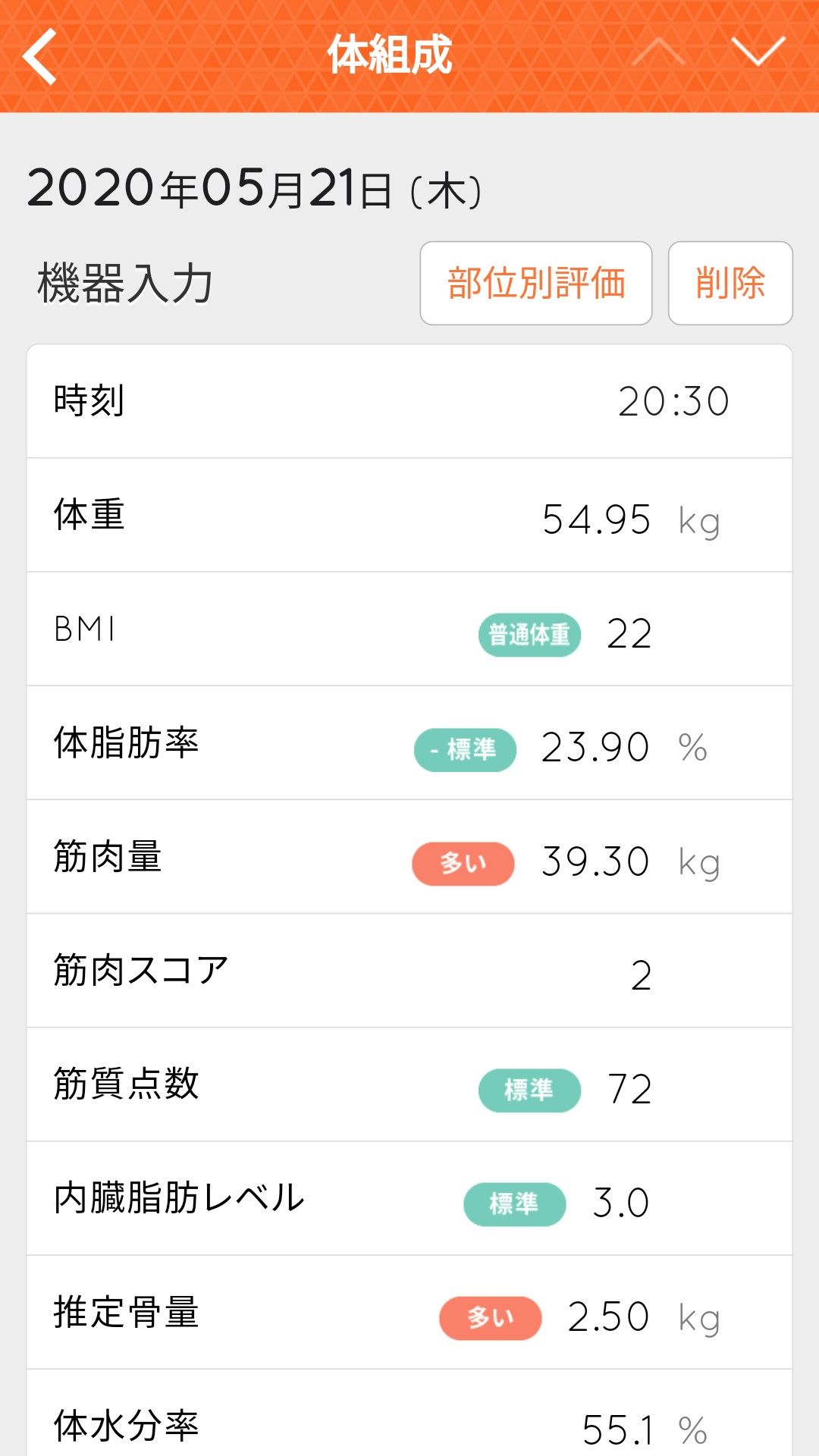The image size is (819, 1456).
Task: Go to next record with down chevron
Action: (x=758, y=53)
